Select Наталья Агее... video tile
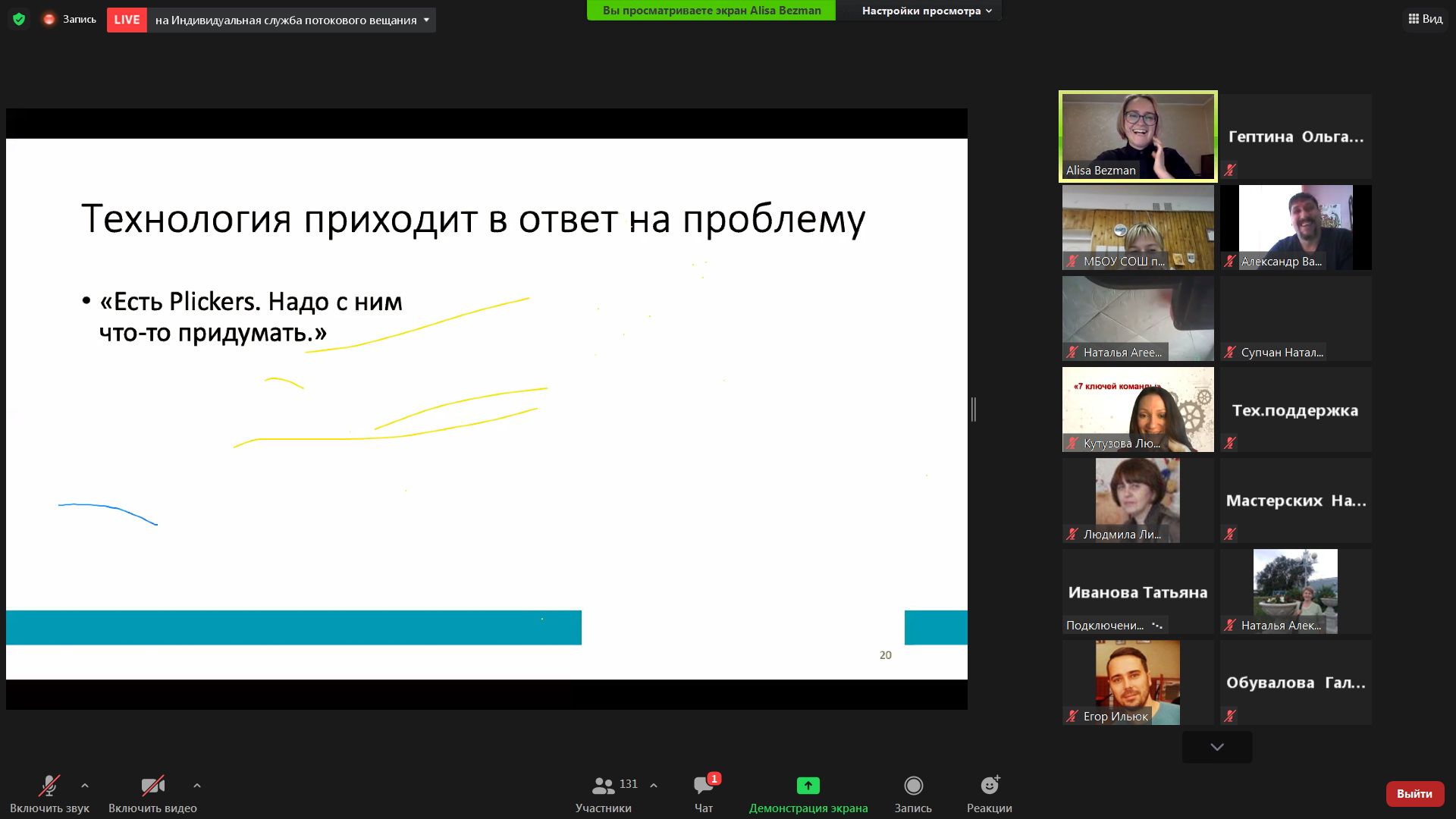Viewport: 1456px width, 819px height. 1138,318
